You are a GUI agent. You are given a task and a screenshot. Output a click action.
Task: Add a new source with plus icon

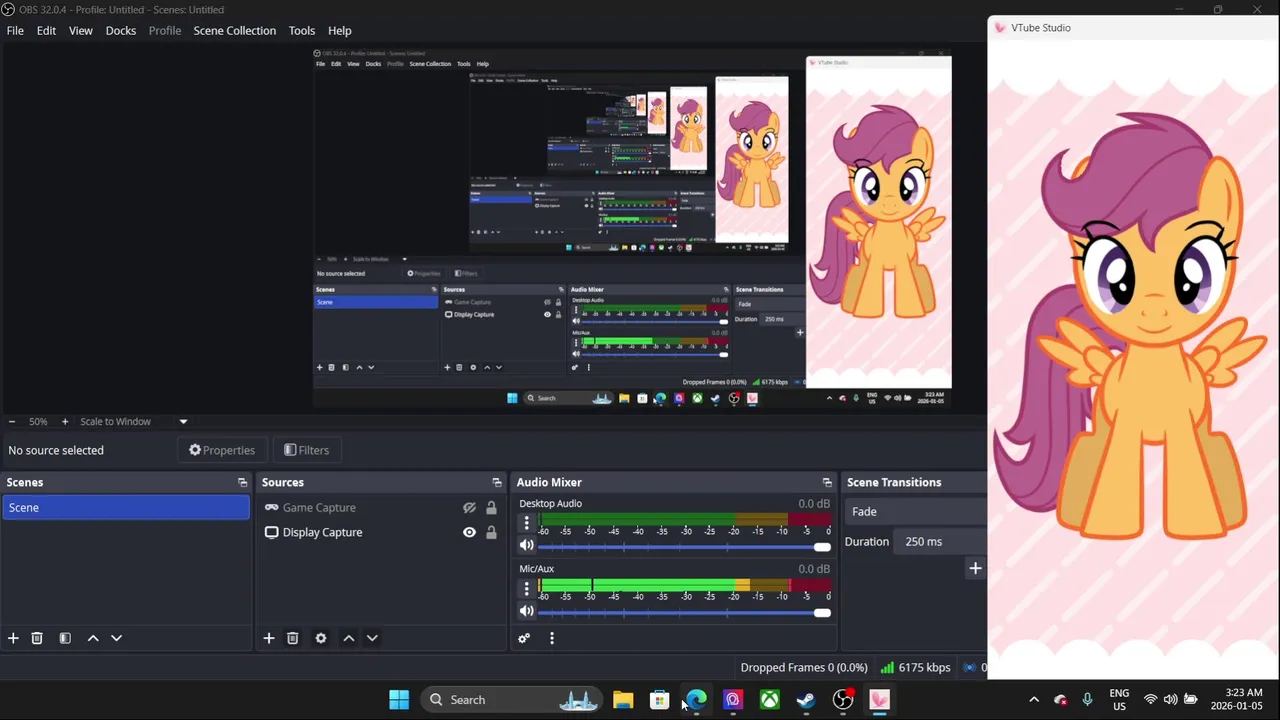pyautogui.click(x=268, y=638)
